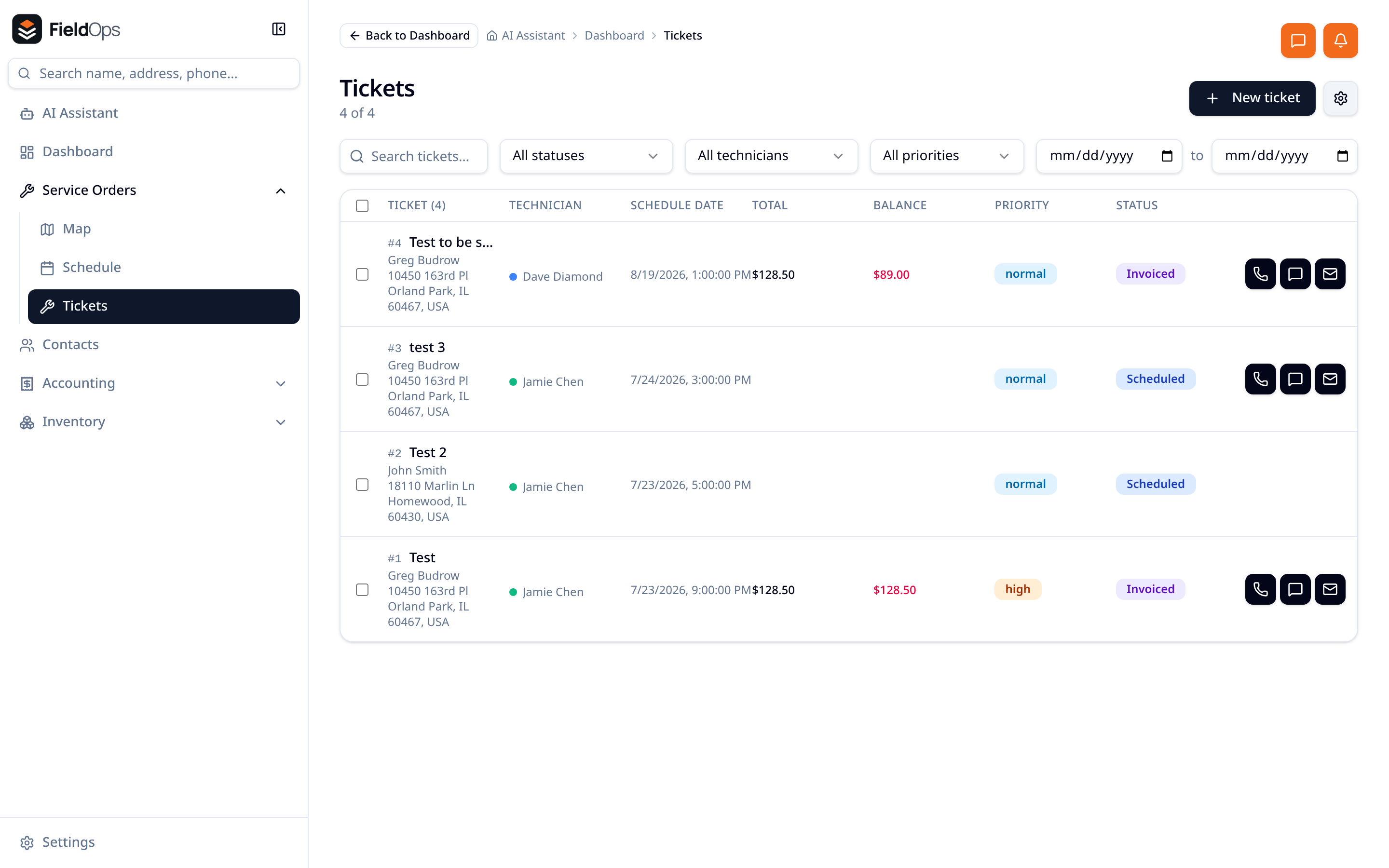Image resolution: width=1389 pixels, height=868 pixels.
Task: Open the All technicians dropdown
Action: tap(771, 156)
